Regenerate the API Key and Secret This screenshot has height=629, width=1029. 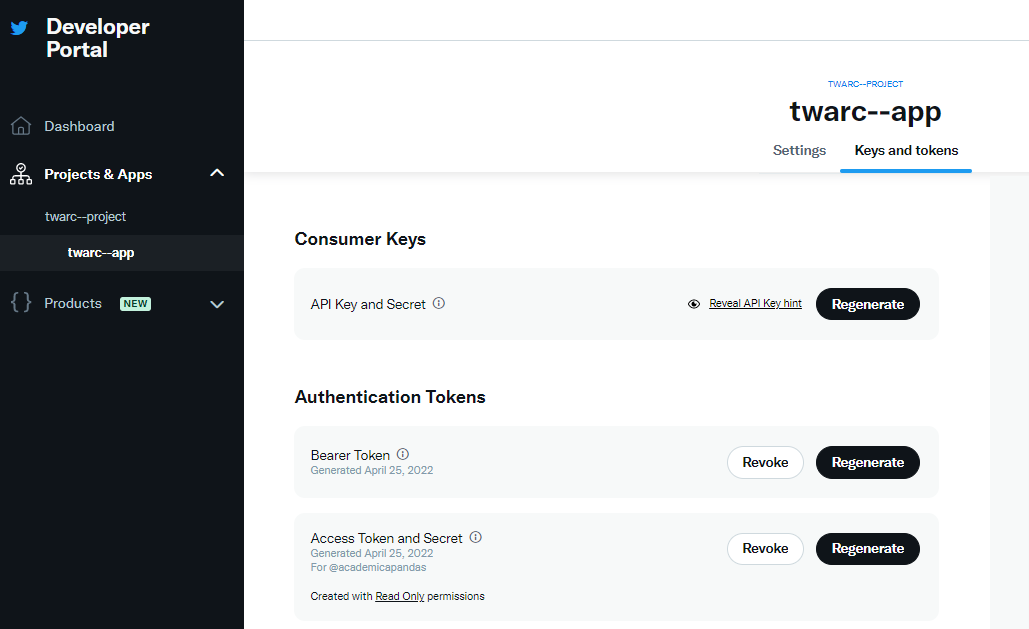click(x=868, y=304)
